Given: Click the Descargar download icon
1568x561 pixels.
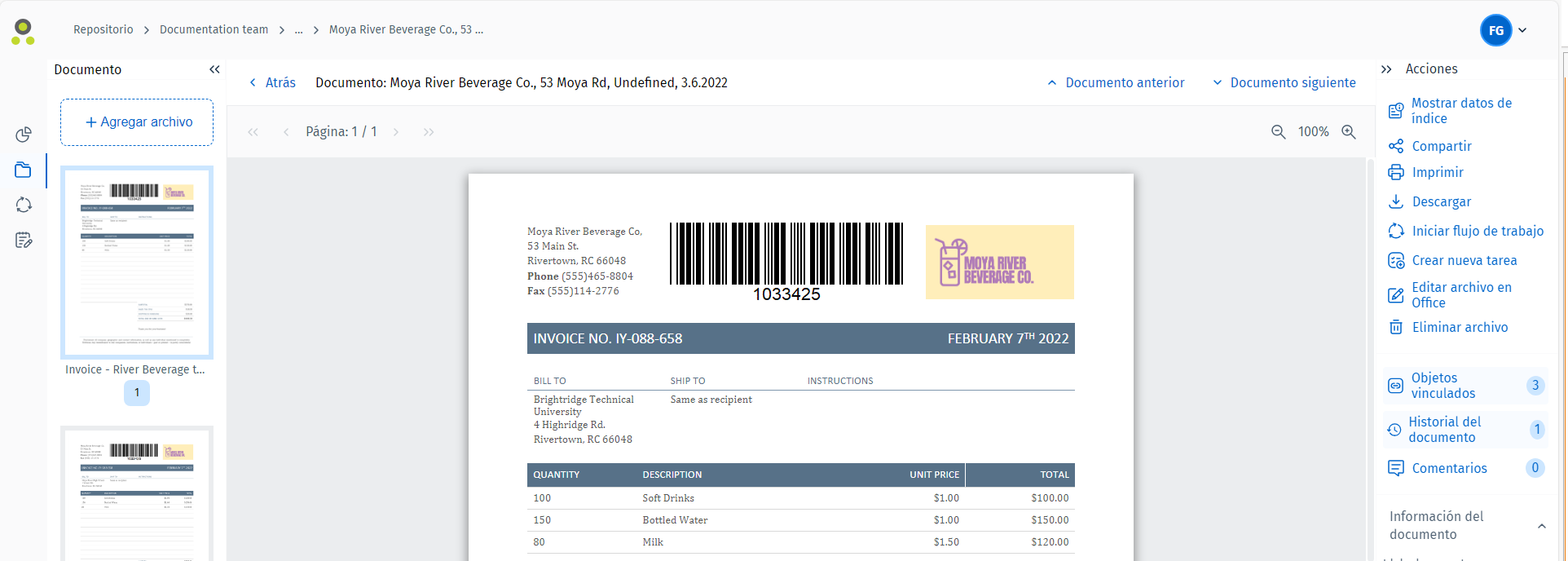Looking at the screenshot, I should click(x=1396, y=201).
